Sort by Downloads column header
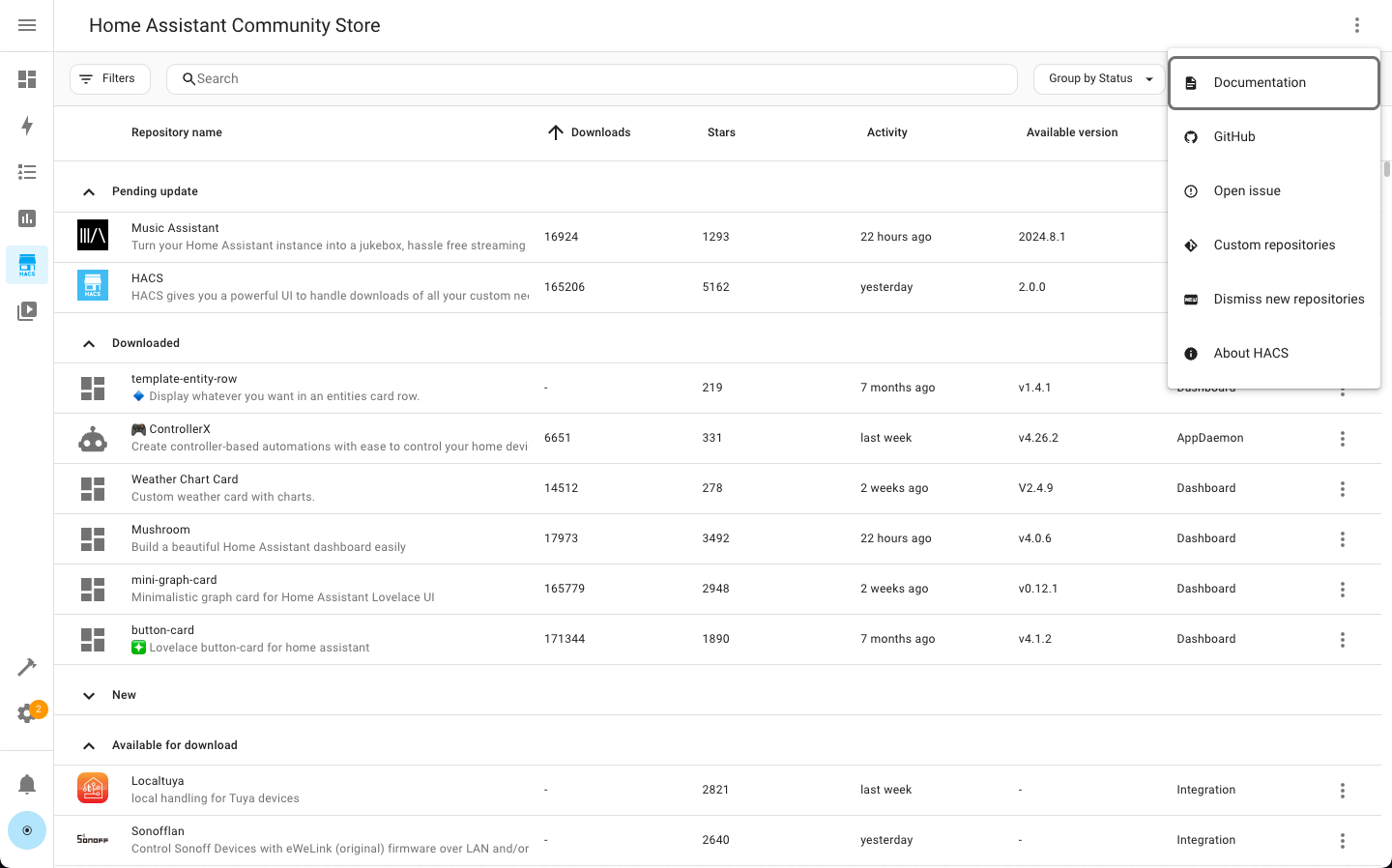The width and height of the screenshot is (1392, 868). point(589,132)
